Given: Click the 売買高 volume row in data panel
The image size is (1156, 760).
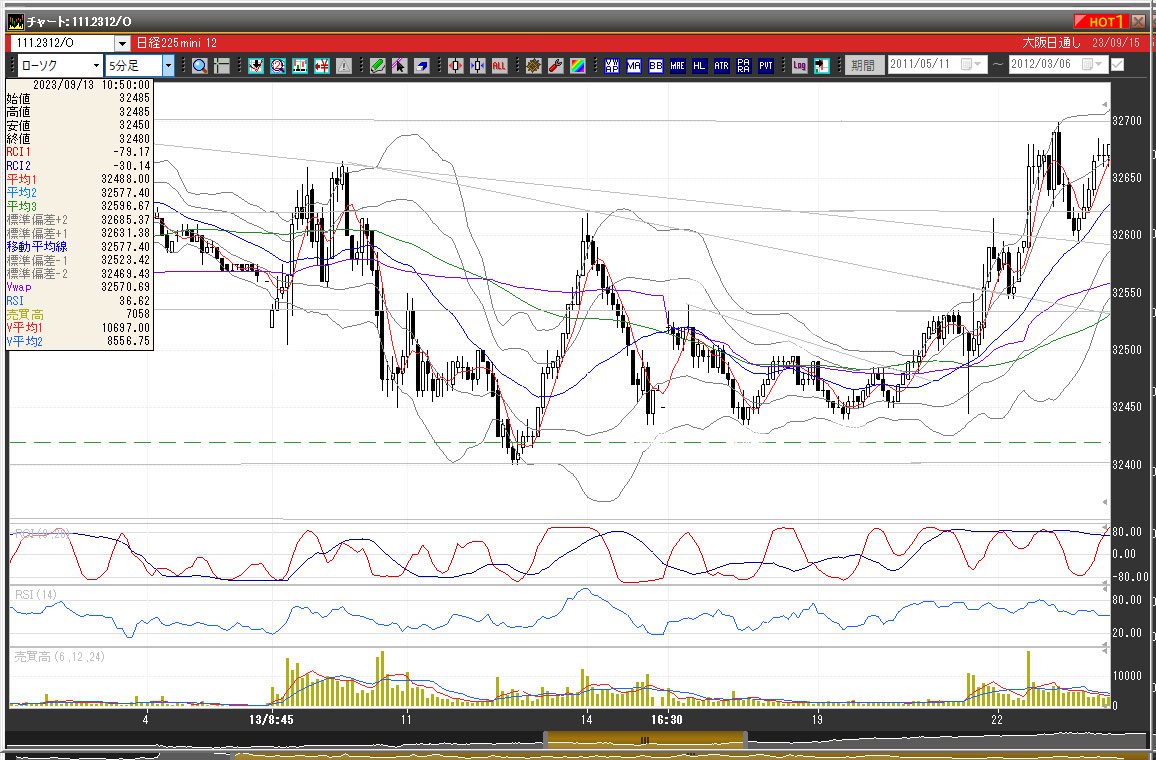Looking at the screenshot, I should (79, 314).
